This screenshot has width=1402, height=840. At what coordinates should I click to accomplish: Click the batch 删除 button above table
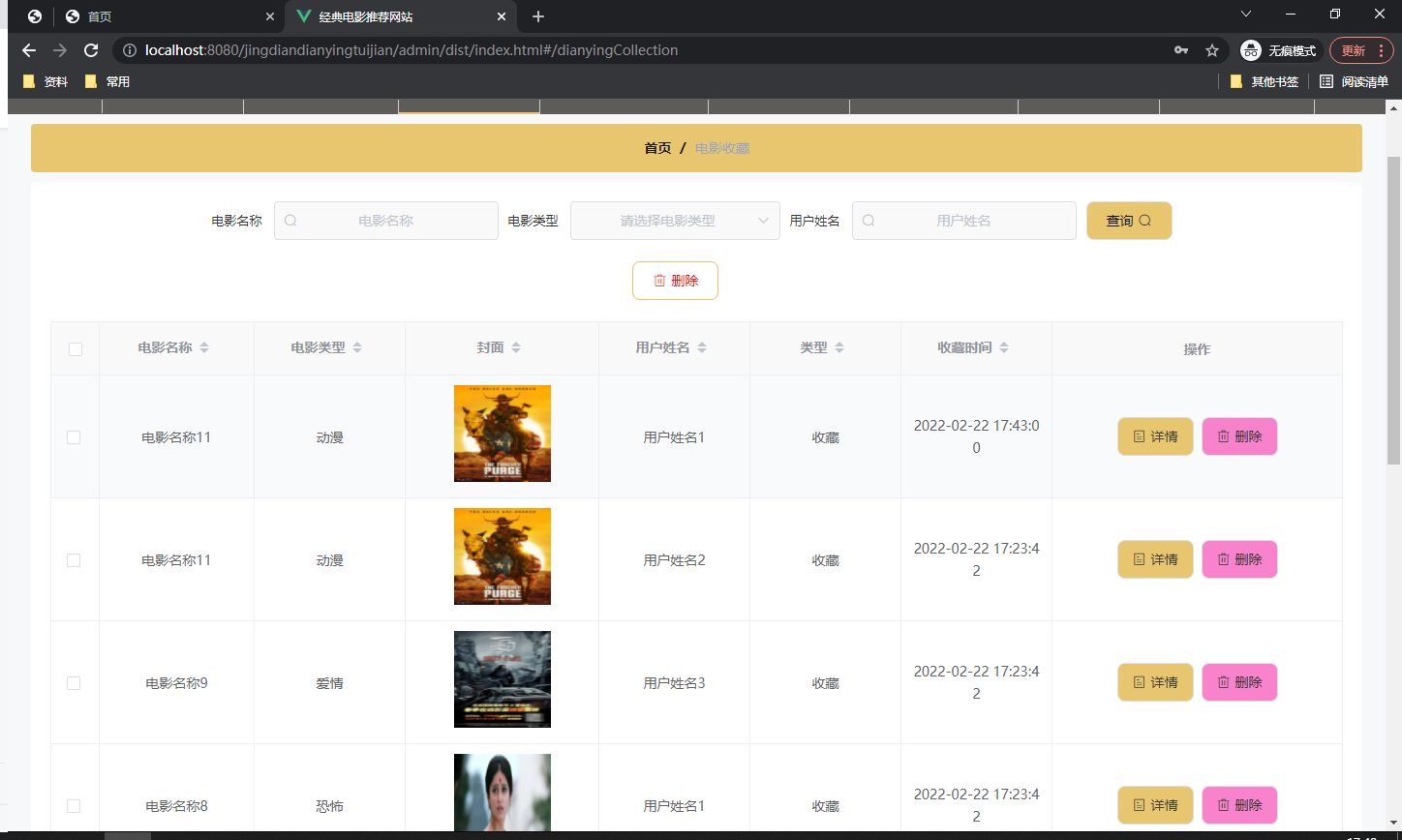[x=675, y=281]
